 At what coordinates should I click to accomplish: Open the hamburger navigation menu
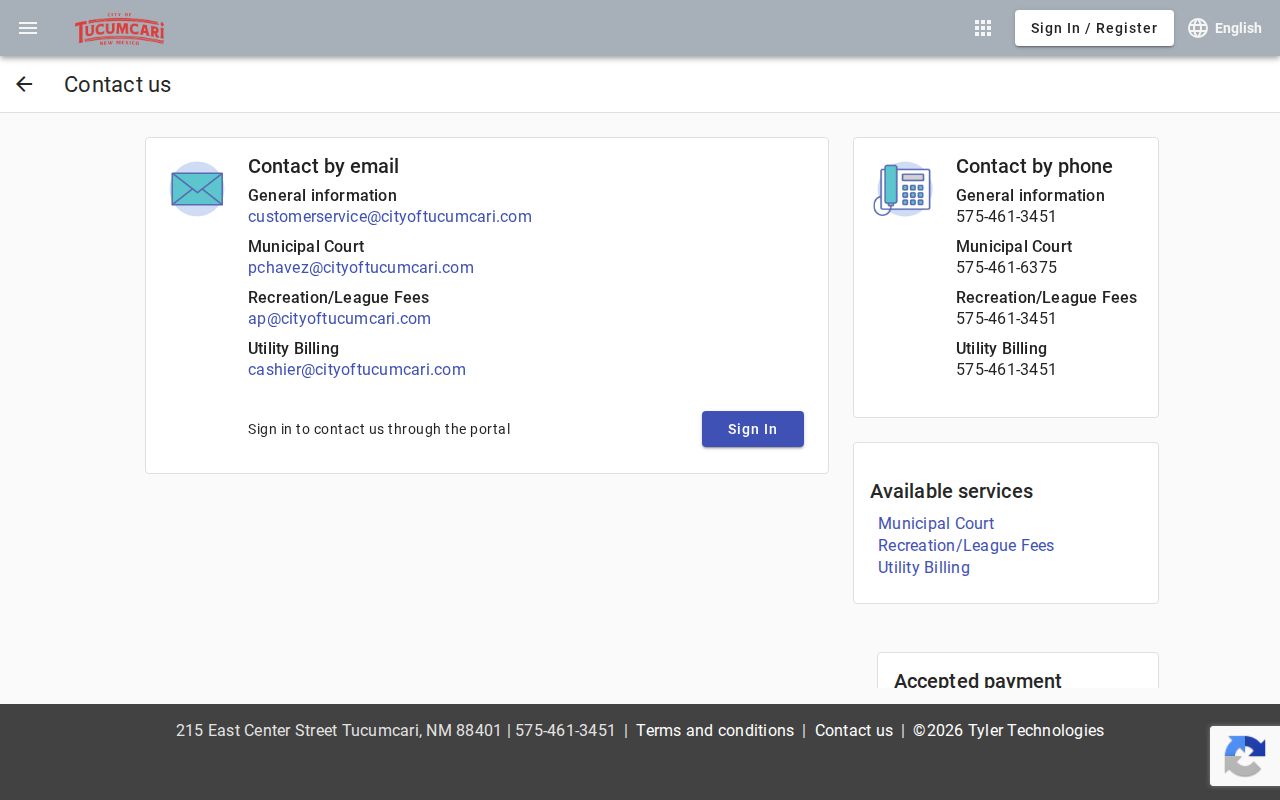[28, 28]
